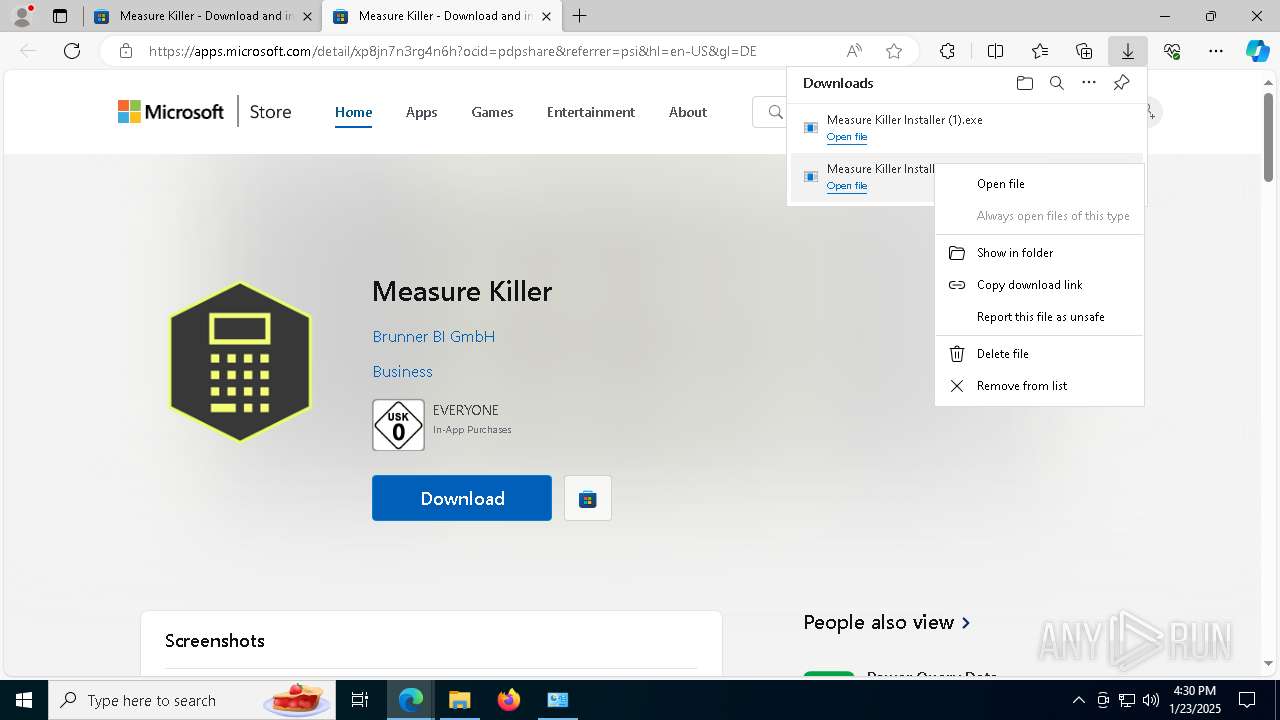
Task: Click the blue Download button
Action: [x=462, y=498]
